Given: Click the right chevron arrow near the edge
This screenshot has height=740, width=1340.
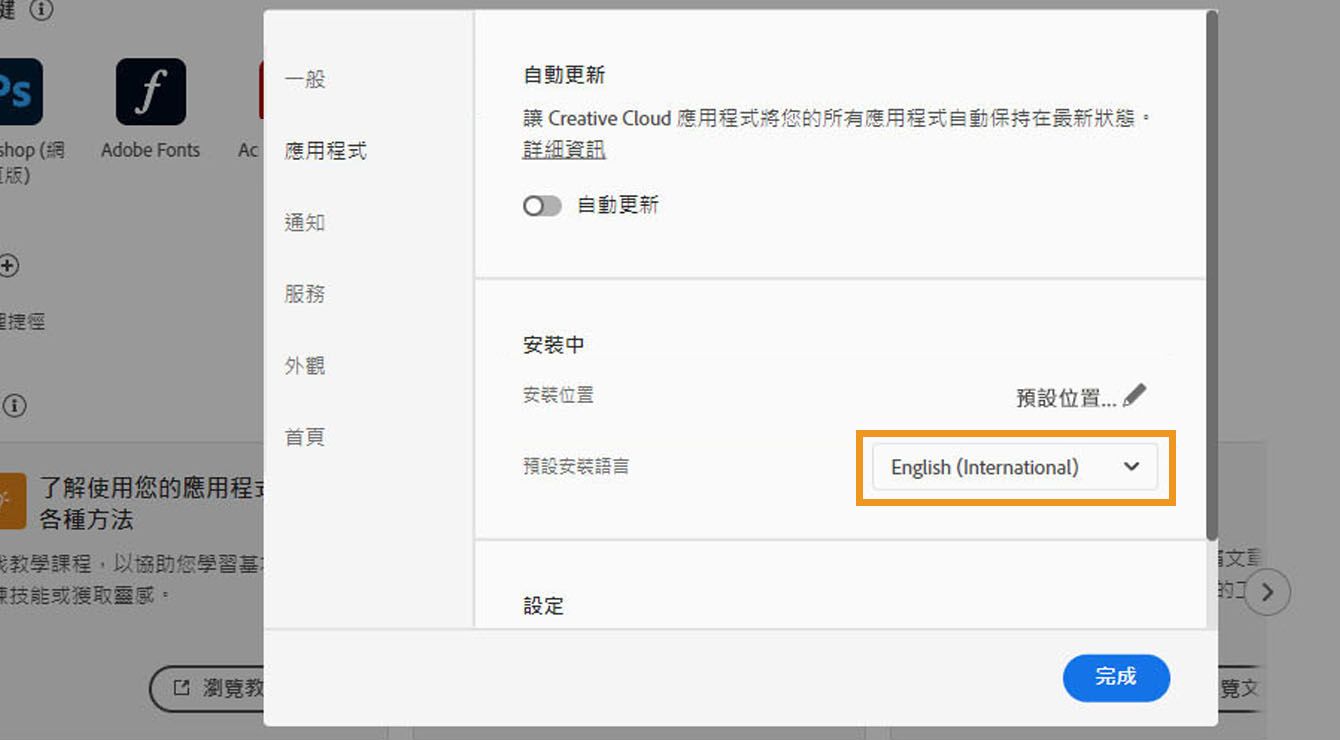Looking at the screenshot, I should 1268,592.
